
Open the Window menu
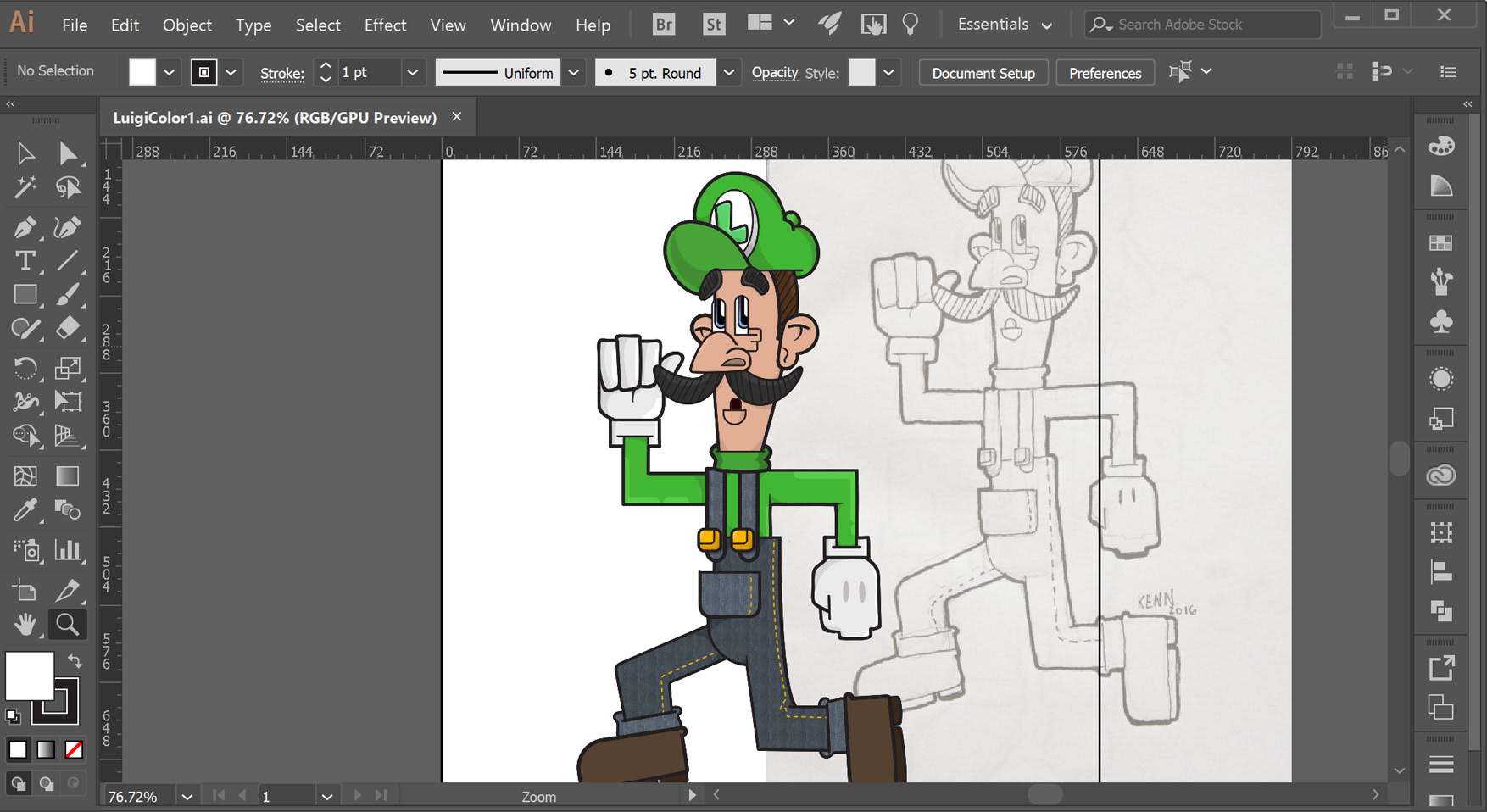[x=521, y=25]
